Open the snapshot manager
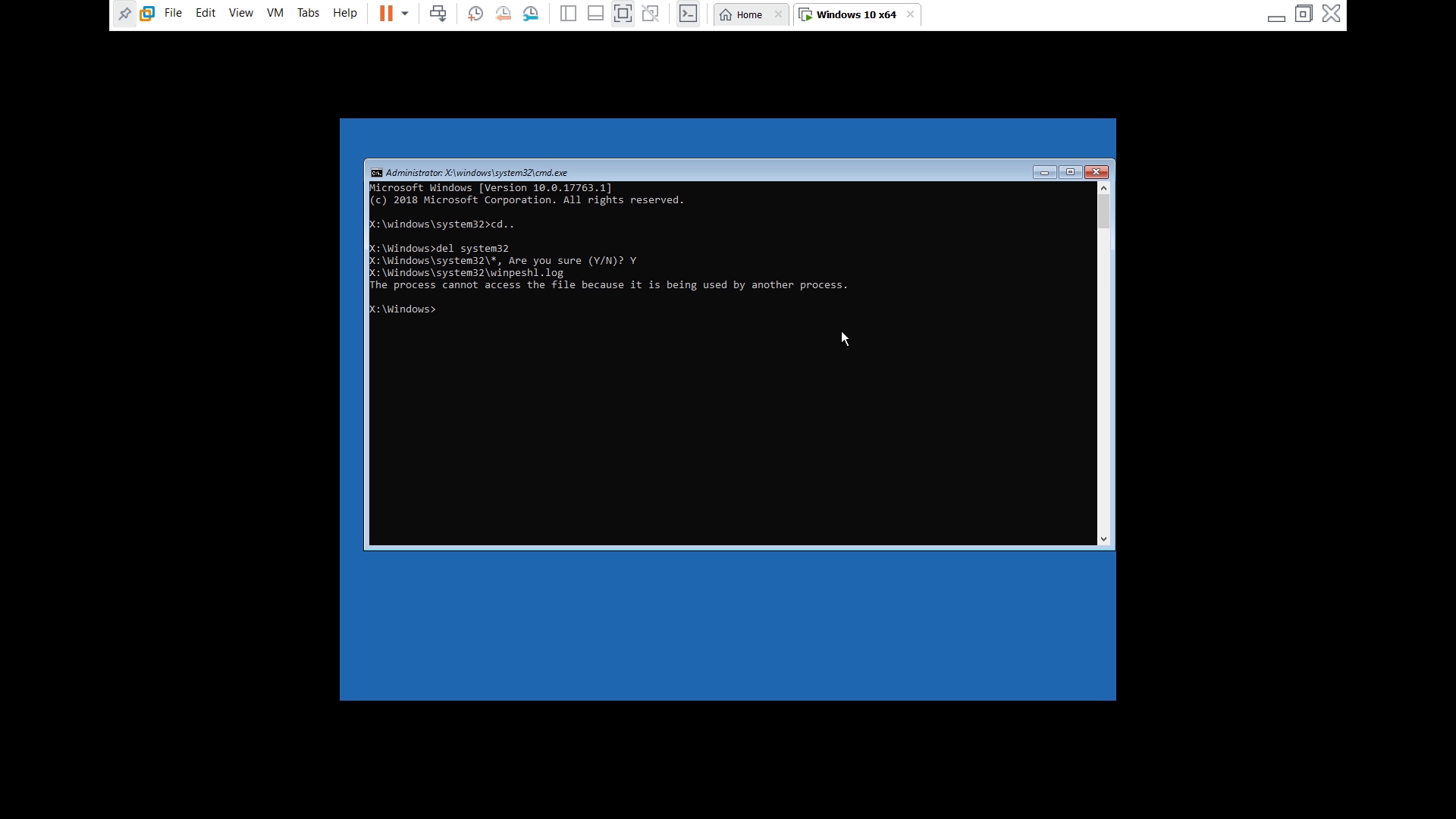The height and width of the screenshot is (819, 1456). 532,14
